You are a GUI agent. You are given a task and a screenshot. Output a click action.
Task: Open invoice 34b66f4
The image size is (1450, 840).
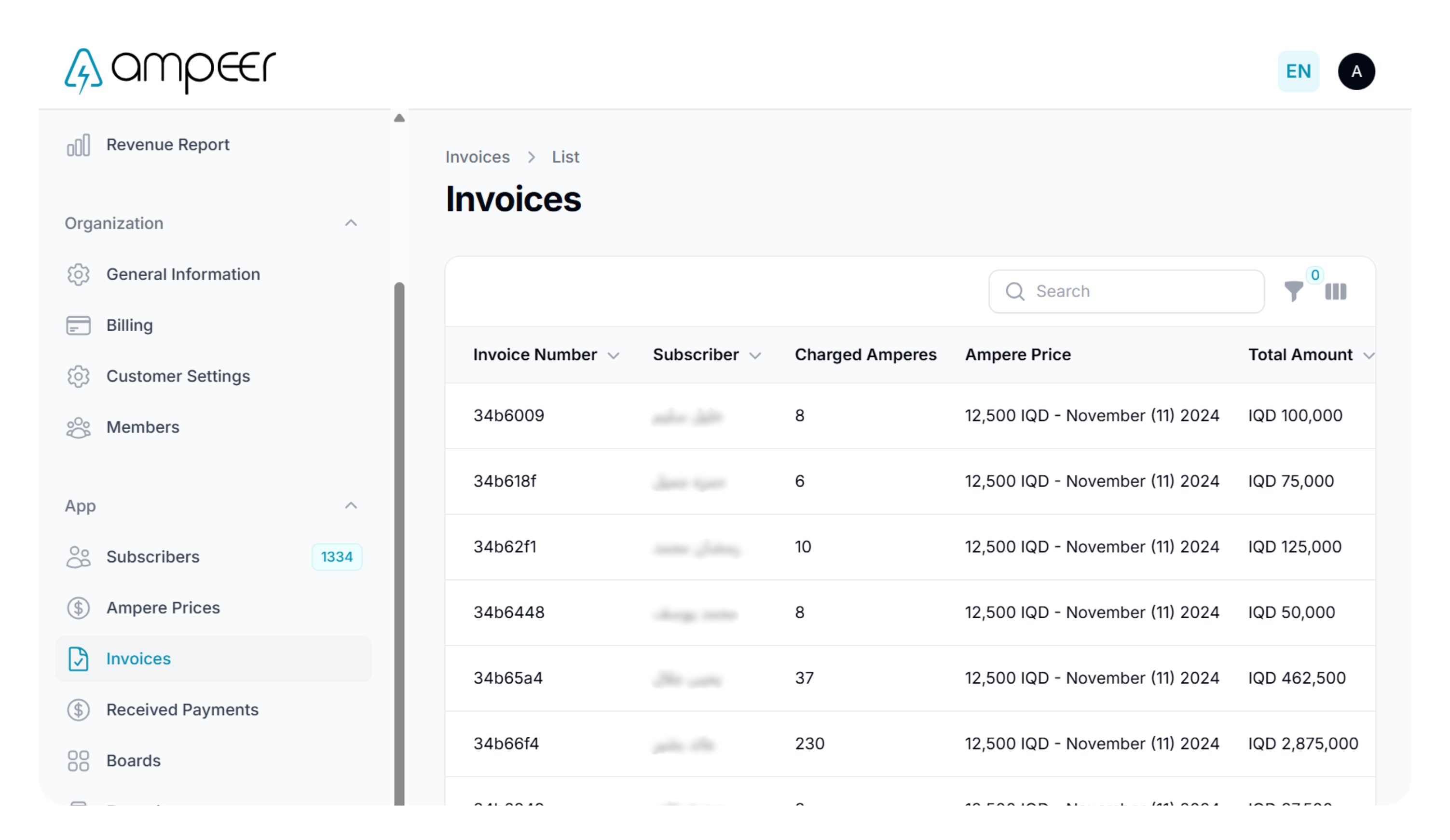506,744
